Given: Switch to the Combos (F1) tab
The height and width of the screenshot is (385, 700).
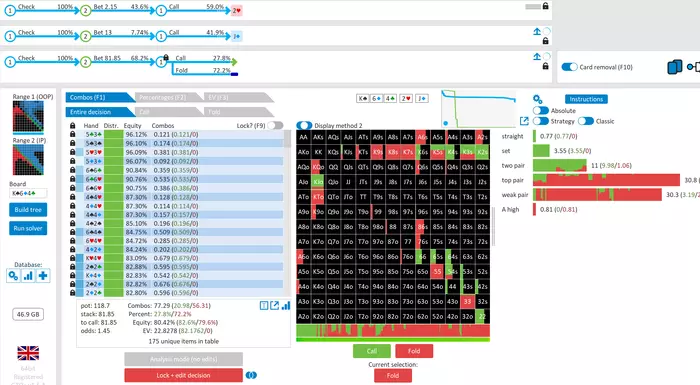Looking at the screenshot, I should tap(100, 97).
